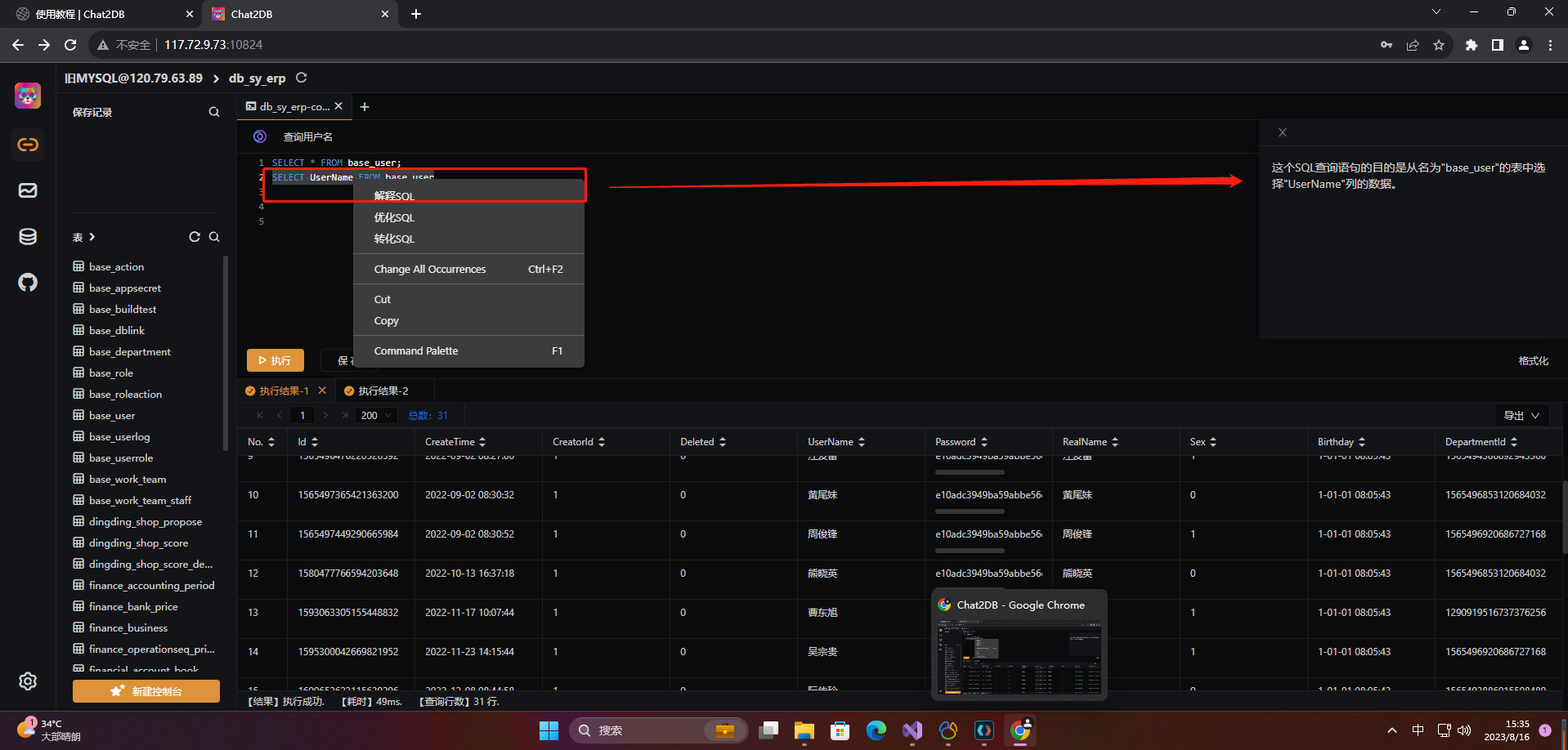Open the GitHub icon in sidebar
The width and height of the screenshot is (1568, 750).
[28, 283]
